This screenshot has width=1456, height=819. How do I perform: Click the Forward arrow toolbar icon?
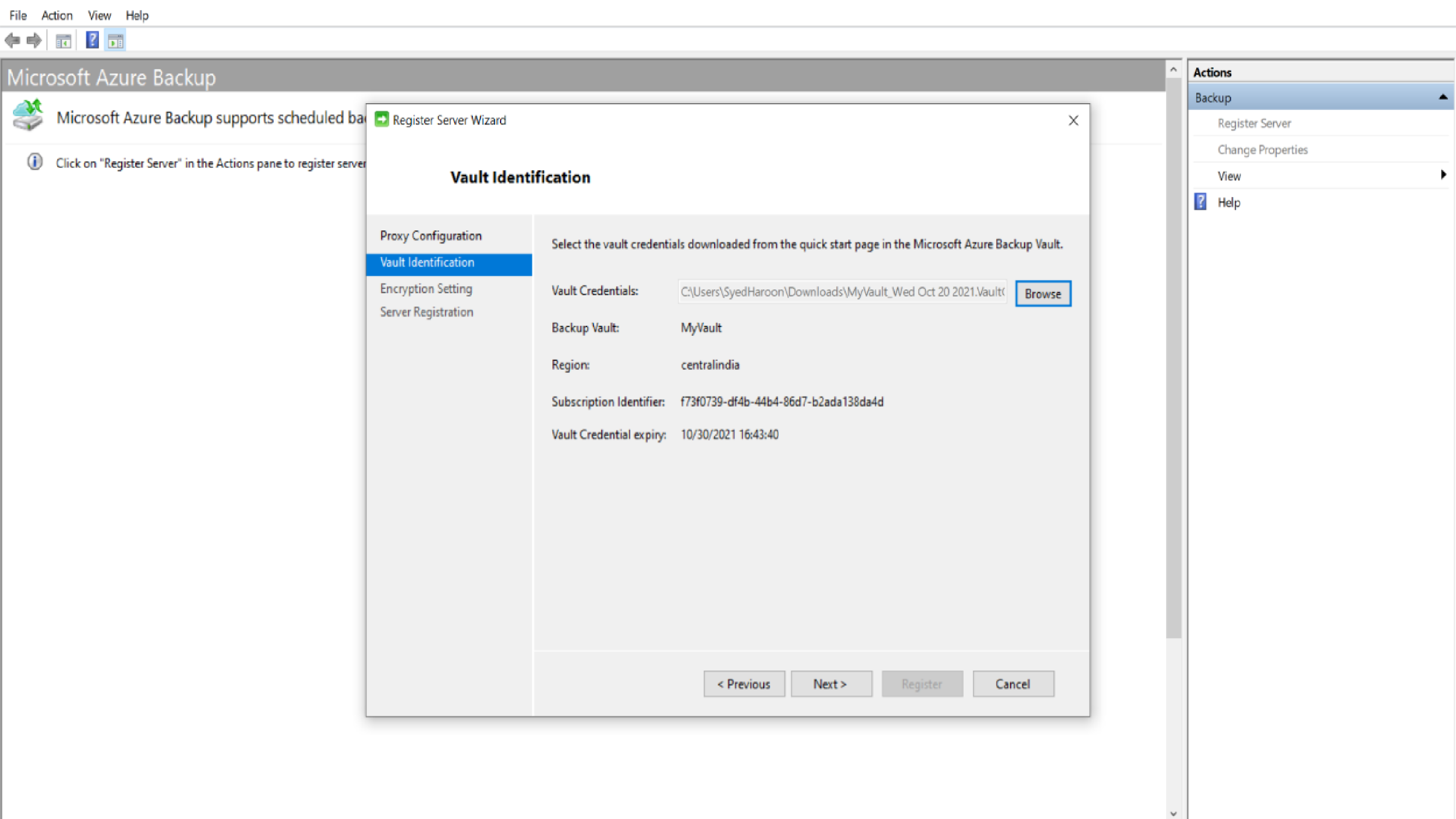34,41
